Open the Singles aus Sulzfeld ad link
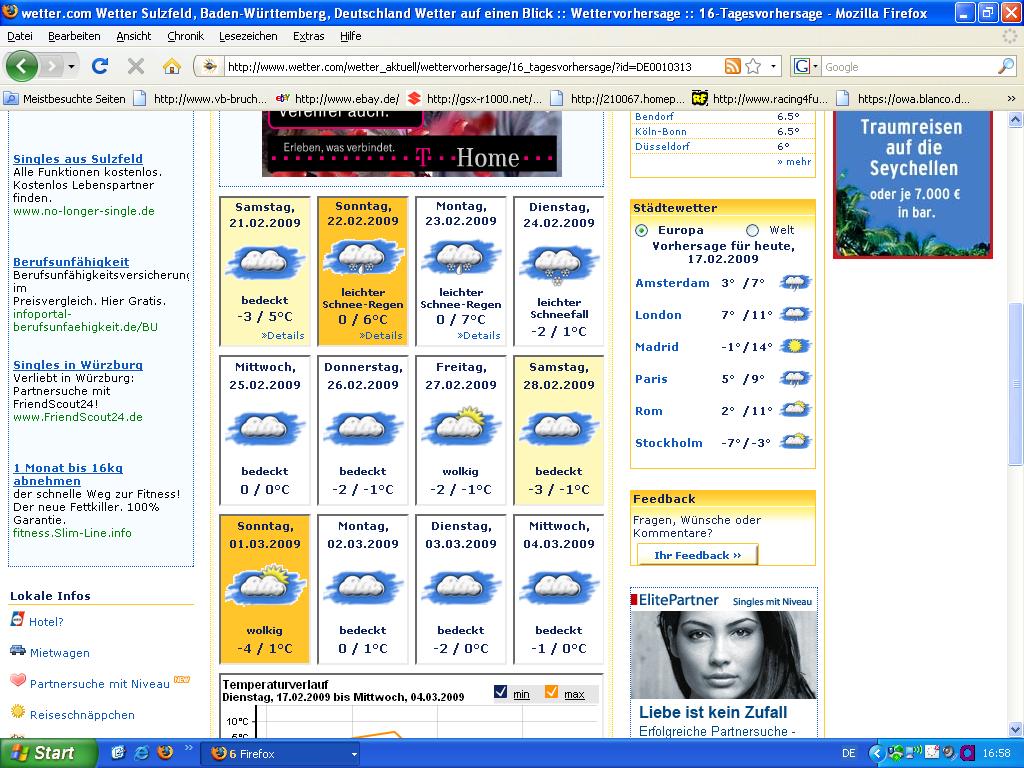 (78, 159)
